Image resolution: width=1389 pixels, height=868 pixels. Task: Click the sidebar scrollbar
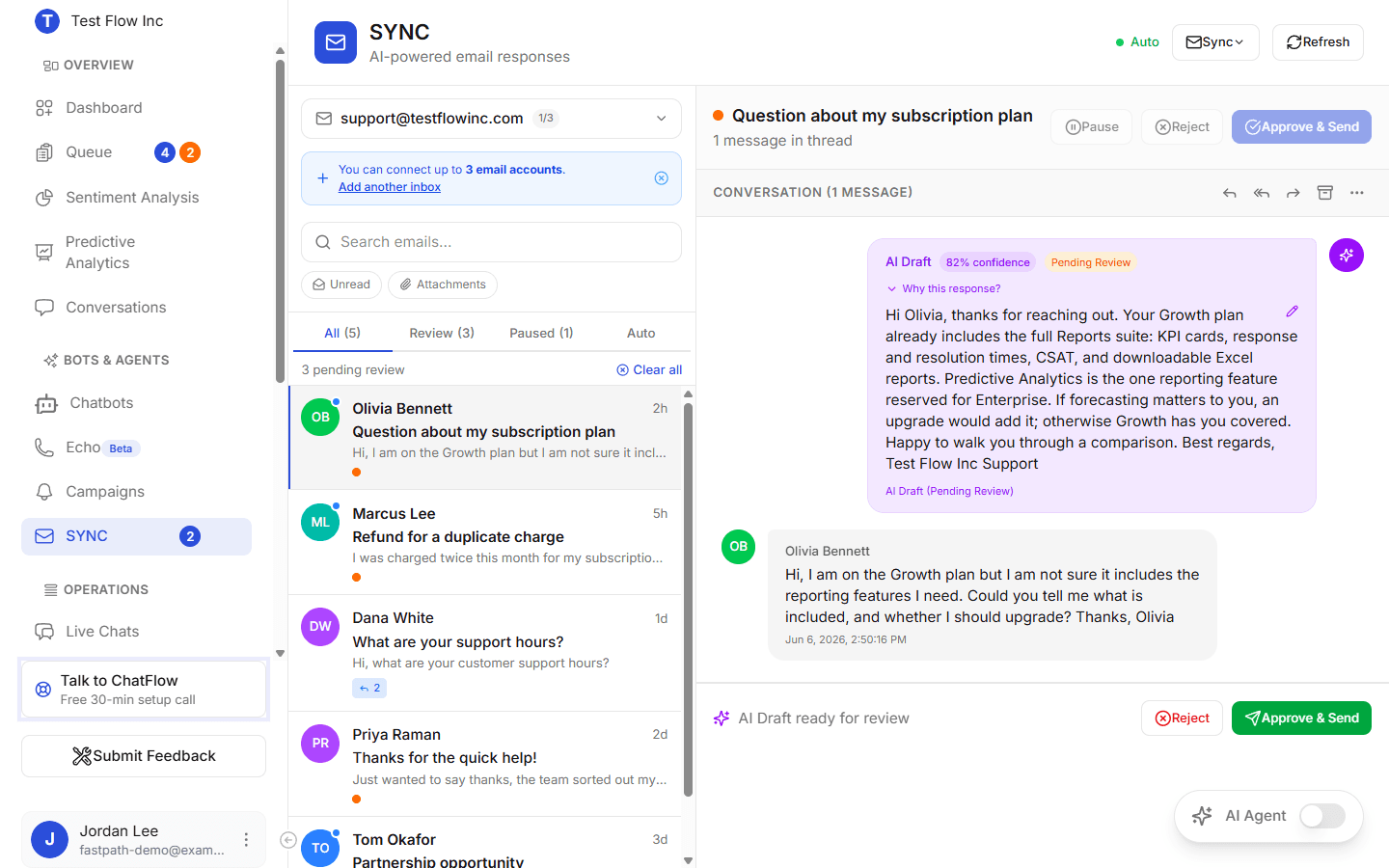tap(280, 222)
